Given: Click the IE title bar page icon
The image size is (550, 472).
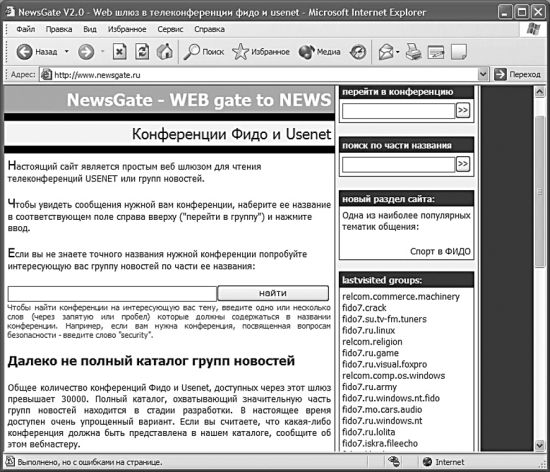Looking at the screenshot, I should pos(9,11).
